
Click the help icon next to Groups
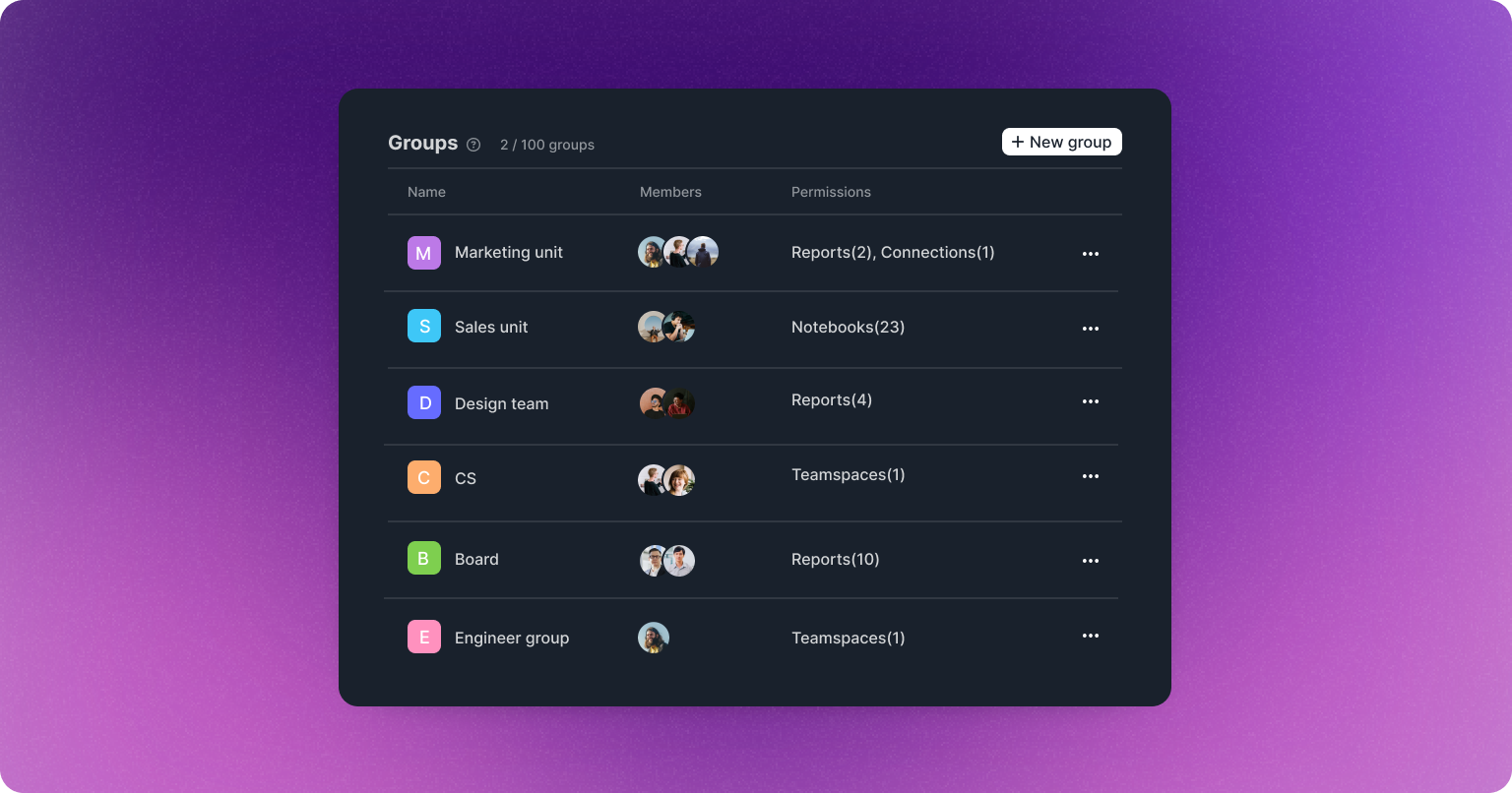(x=473, y=145)
